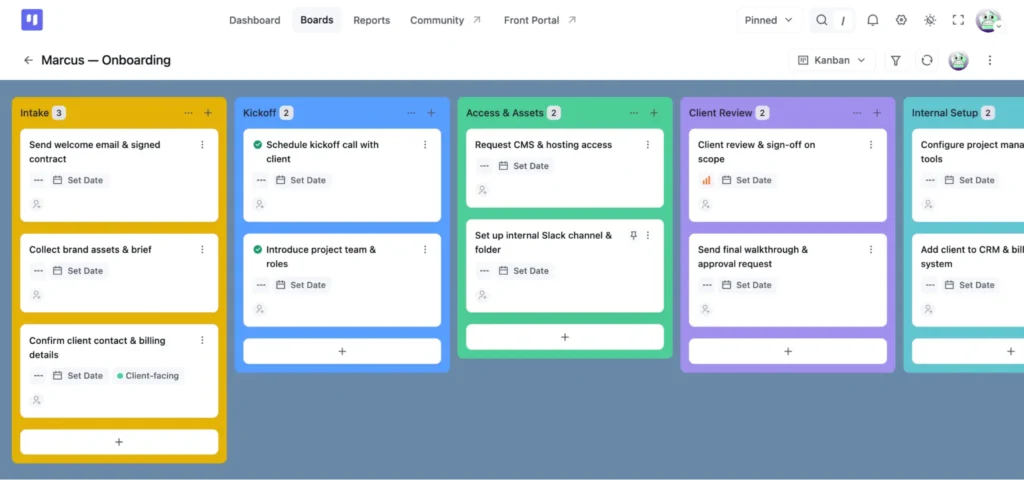1024x480 pixels.
Task: Open menu on Request CMS & hosting card
Action: [648, 145]
